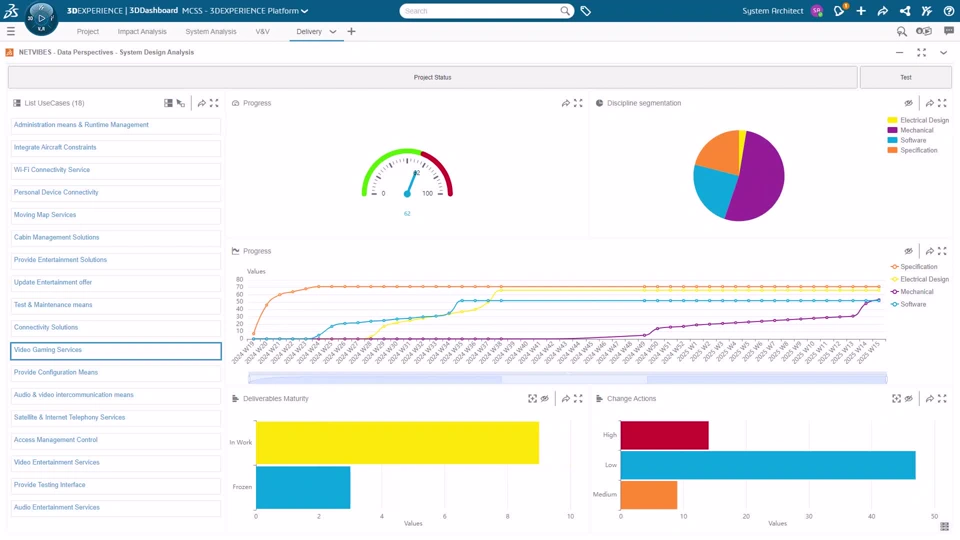
Task: Open the help question mark icon
Action: [948, 10]
